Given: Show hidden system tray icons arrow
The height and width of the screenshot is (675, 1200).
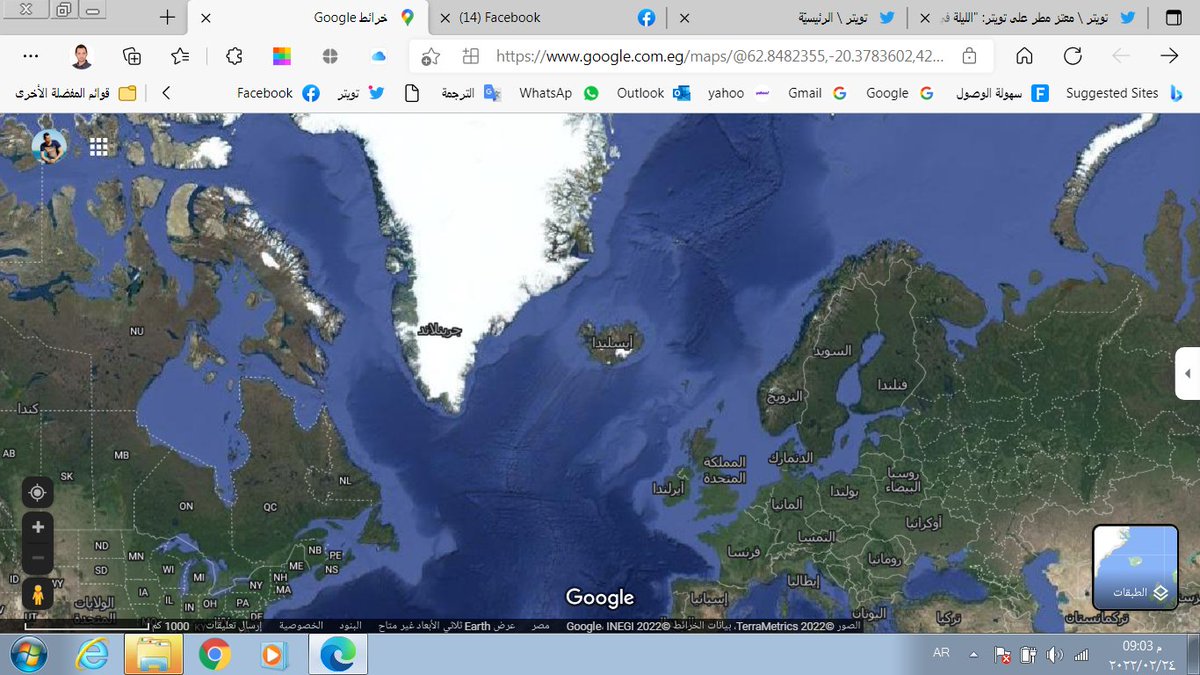Looking at the screenshot, I should point(974,654).
